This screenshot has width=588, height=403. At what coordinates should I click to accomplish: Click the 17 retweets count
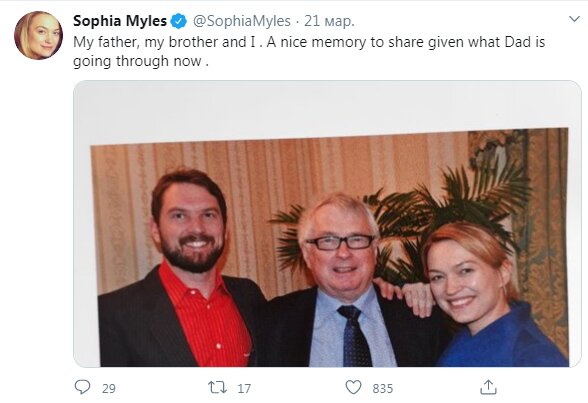pyautogui.click(x=244, y=388)
